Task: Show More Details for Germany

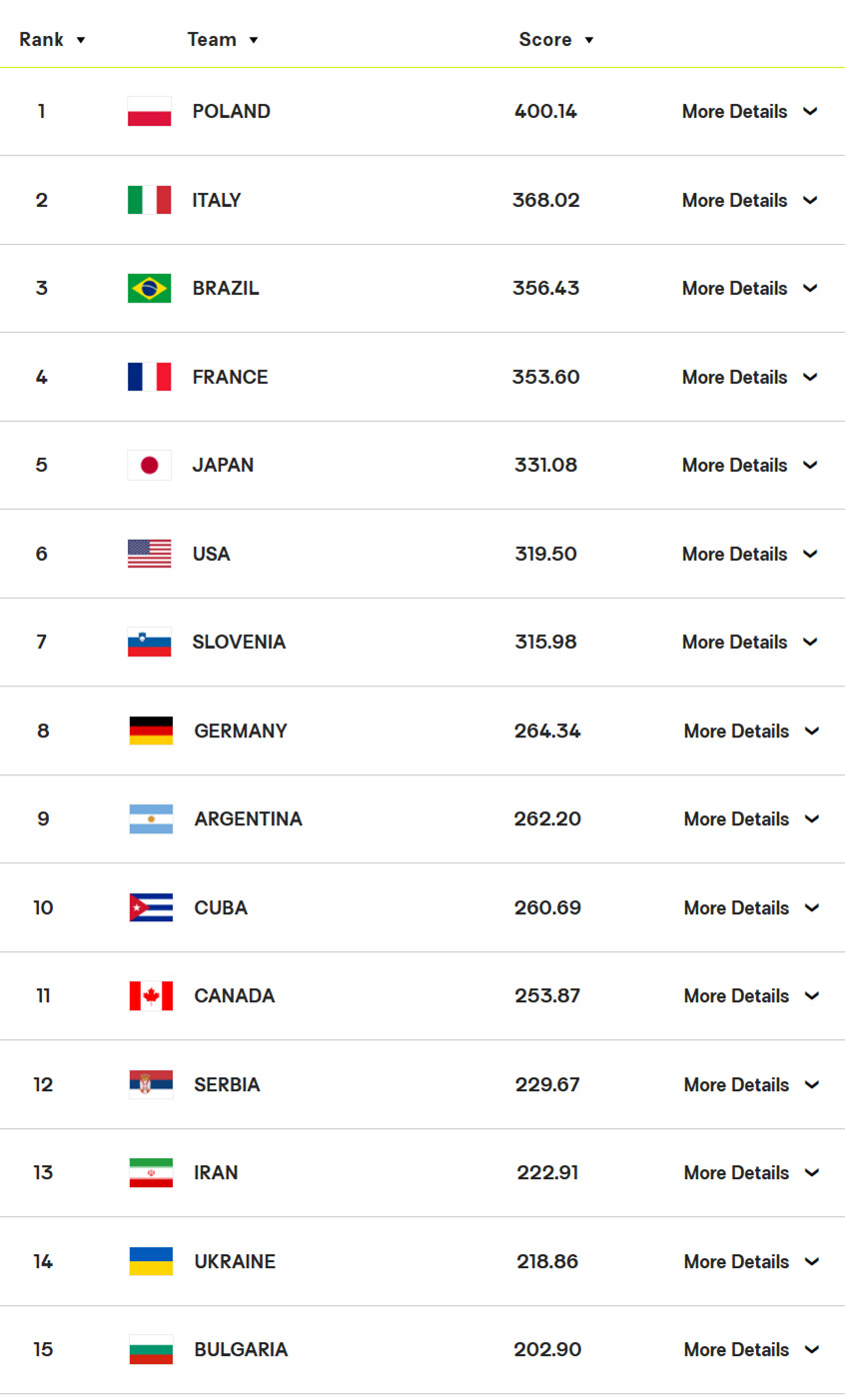Action: point(751,730)
